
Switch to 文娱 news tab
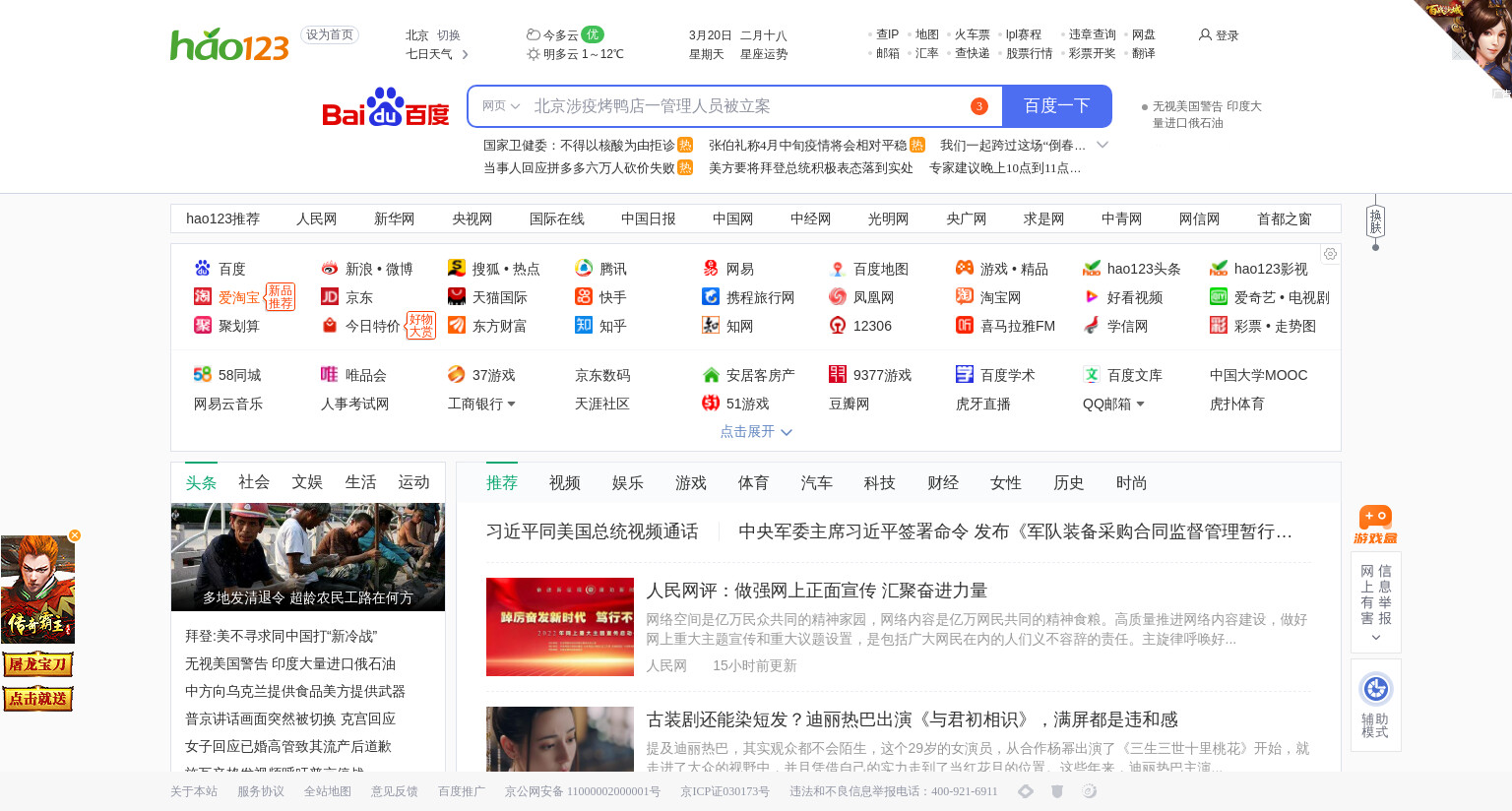pyautogui.click(x=307, y=481)
